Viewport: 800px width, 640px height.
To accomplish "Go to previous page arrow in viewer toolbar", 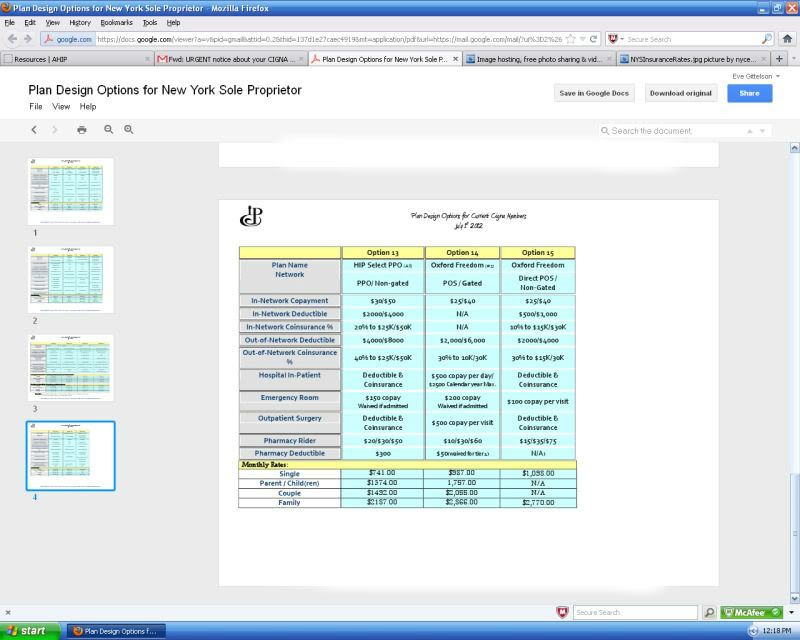I will (34, 130).
